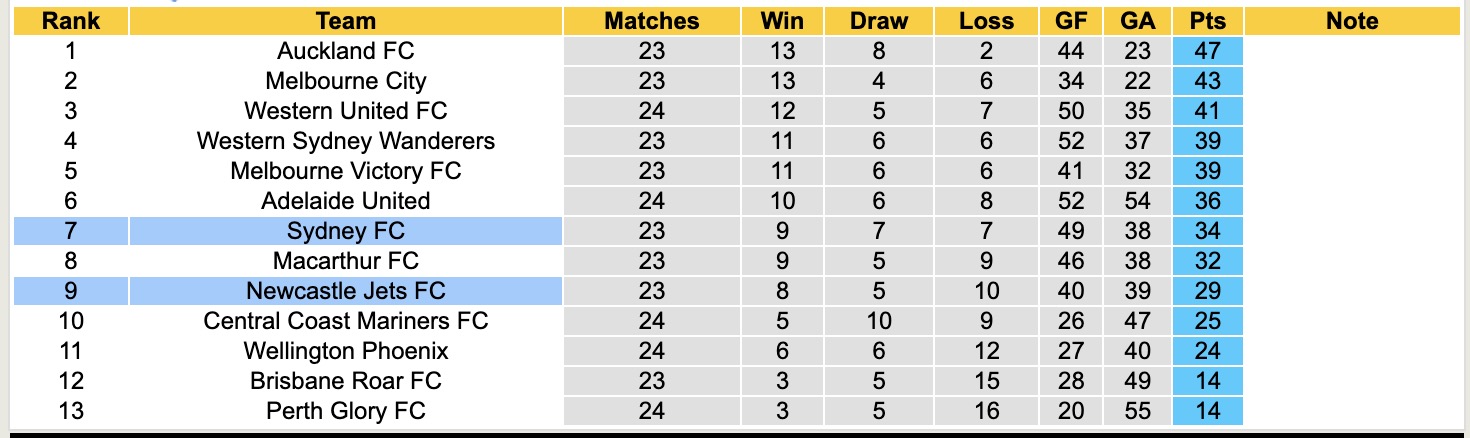1470x438 pixels.
Task: Select the Note column header
Action: pos(1351,21)
